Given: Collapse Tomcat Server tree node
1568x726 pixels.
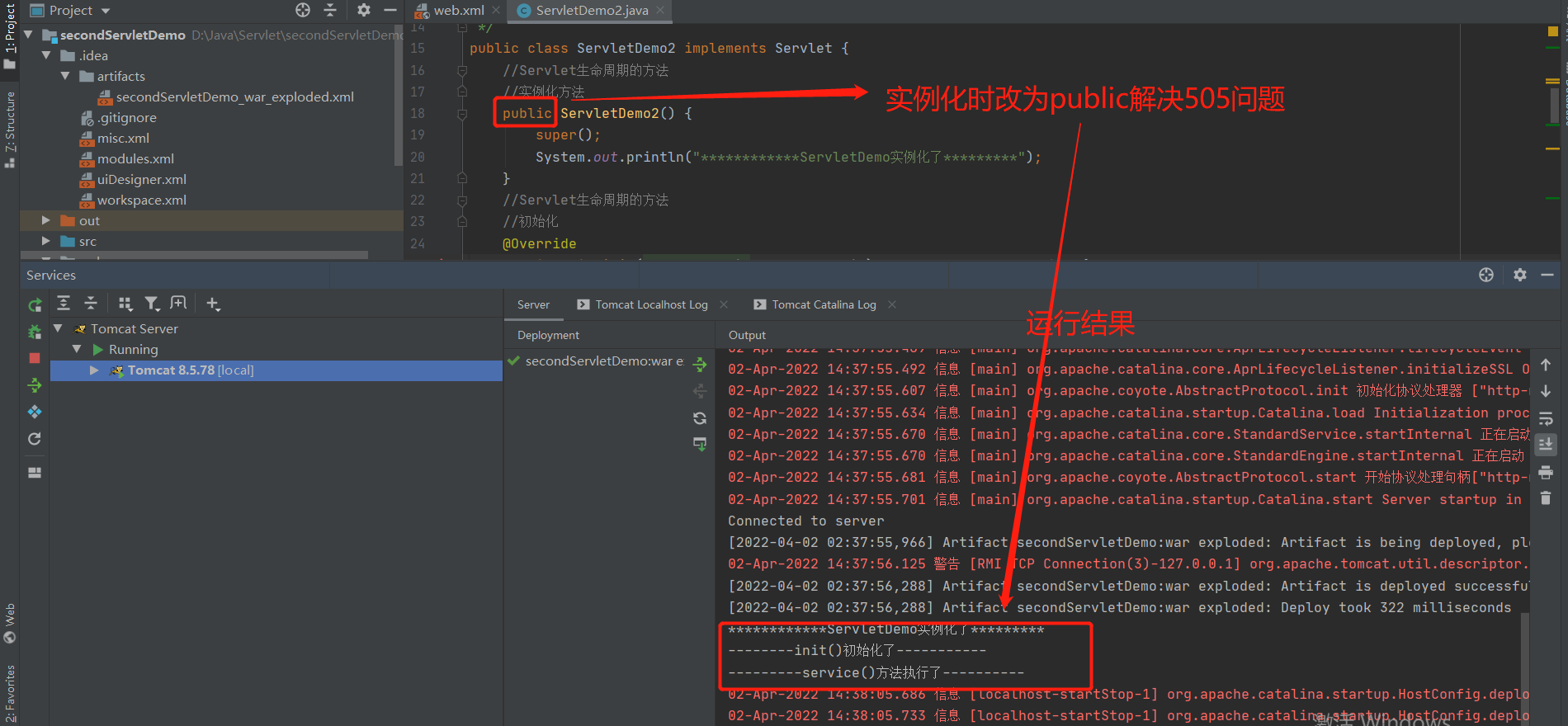Looking at the screenshot, I should click(x=58, y=328).
